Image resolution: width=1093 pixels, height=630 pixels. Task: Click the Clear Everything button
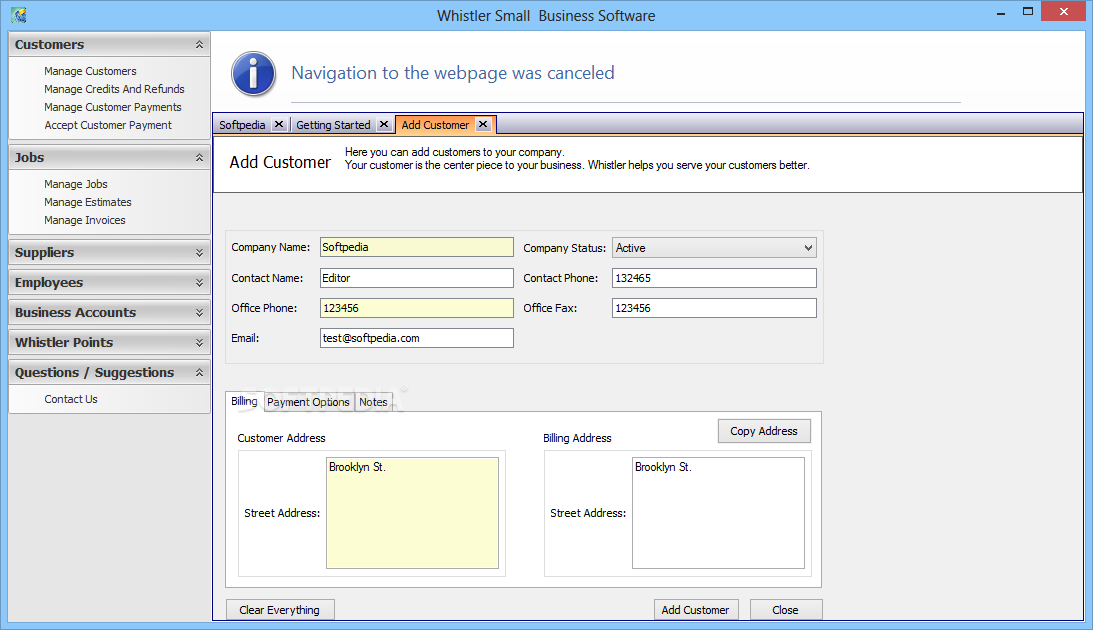coord(280,610)
